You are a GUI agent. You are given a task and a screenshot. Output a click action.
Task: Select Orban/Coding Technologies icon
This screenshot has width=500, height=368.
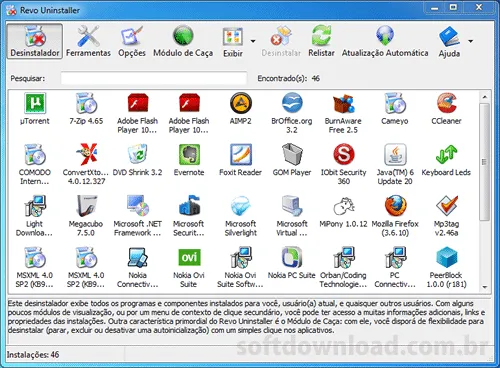coord(343,257)
